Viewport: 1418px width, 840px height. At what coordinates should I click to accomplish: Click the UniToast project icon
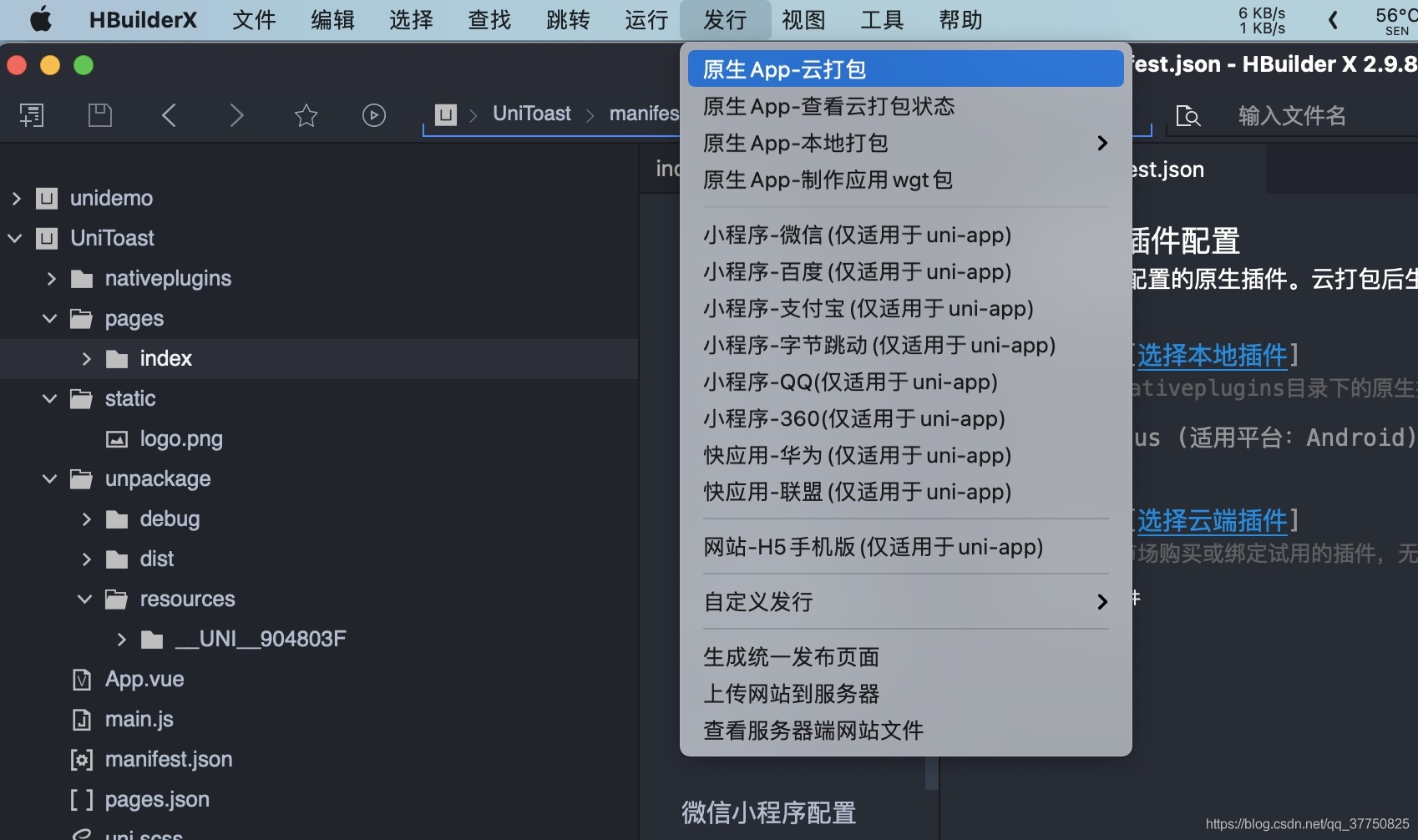coord(47,238)
